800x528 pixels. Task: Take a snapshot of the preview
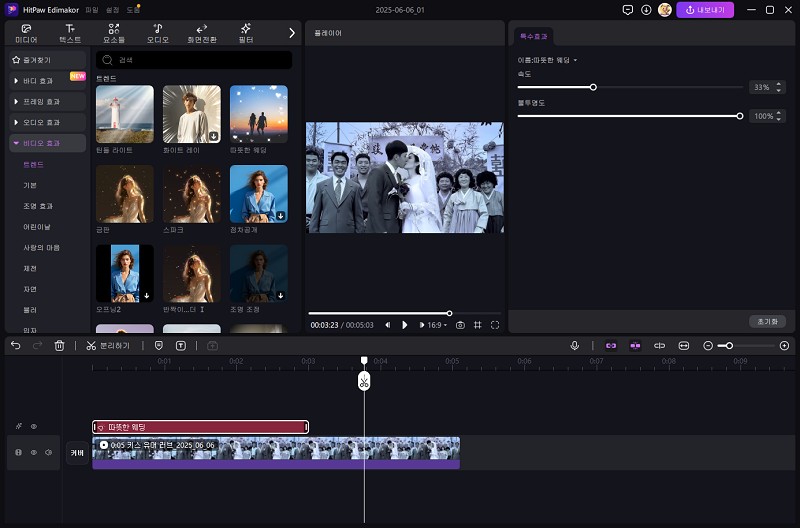click(460, 325)
